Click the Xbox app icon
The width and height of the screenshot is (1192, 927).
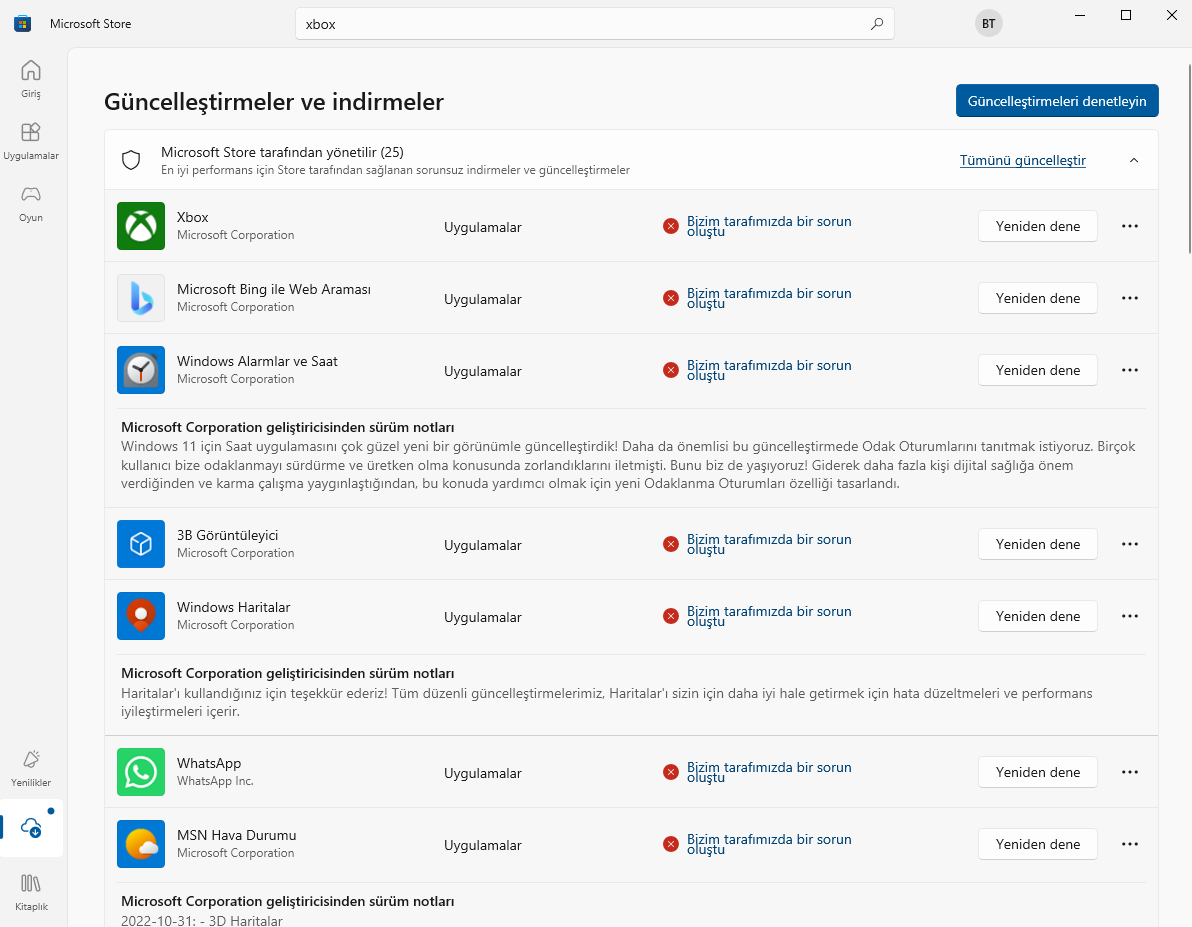click(141, 226)
